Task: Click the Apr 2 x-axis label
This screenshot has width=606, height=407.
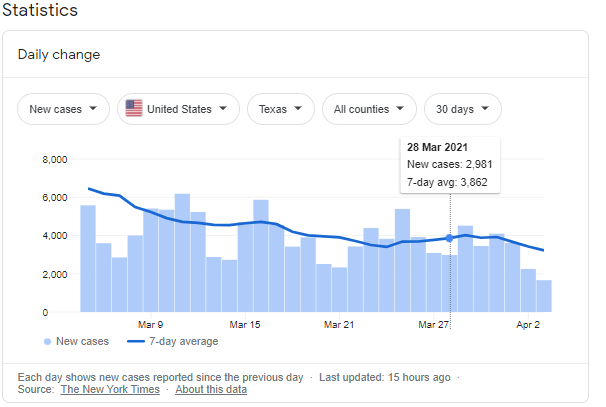Action: pyautogui.click(x=529, y=325)
